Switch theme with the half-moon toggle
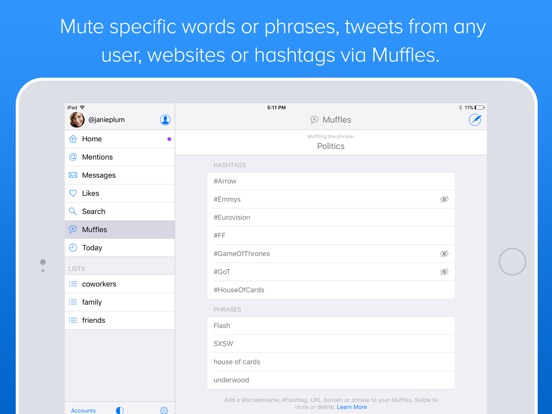Screen dimensions: 552x414 [x=120, y=410]
